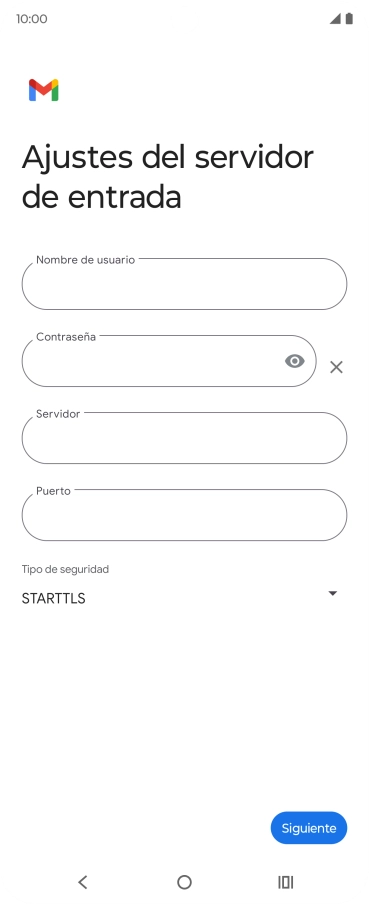Tap the Android home circle button
This screenshot has width=369, height=904.
click(x=184, y=882)
